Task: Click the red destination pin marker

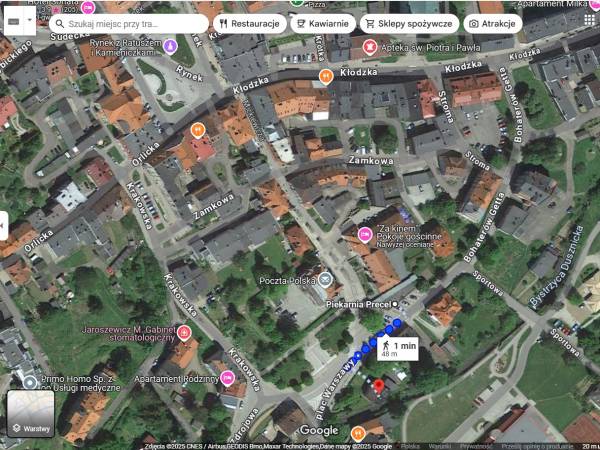Action: 377,386
